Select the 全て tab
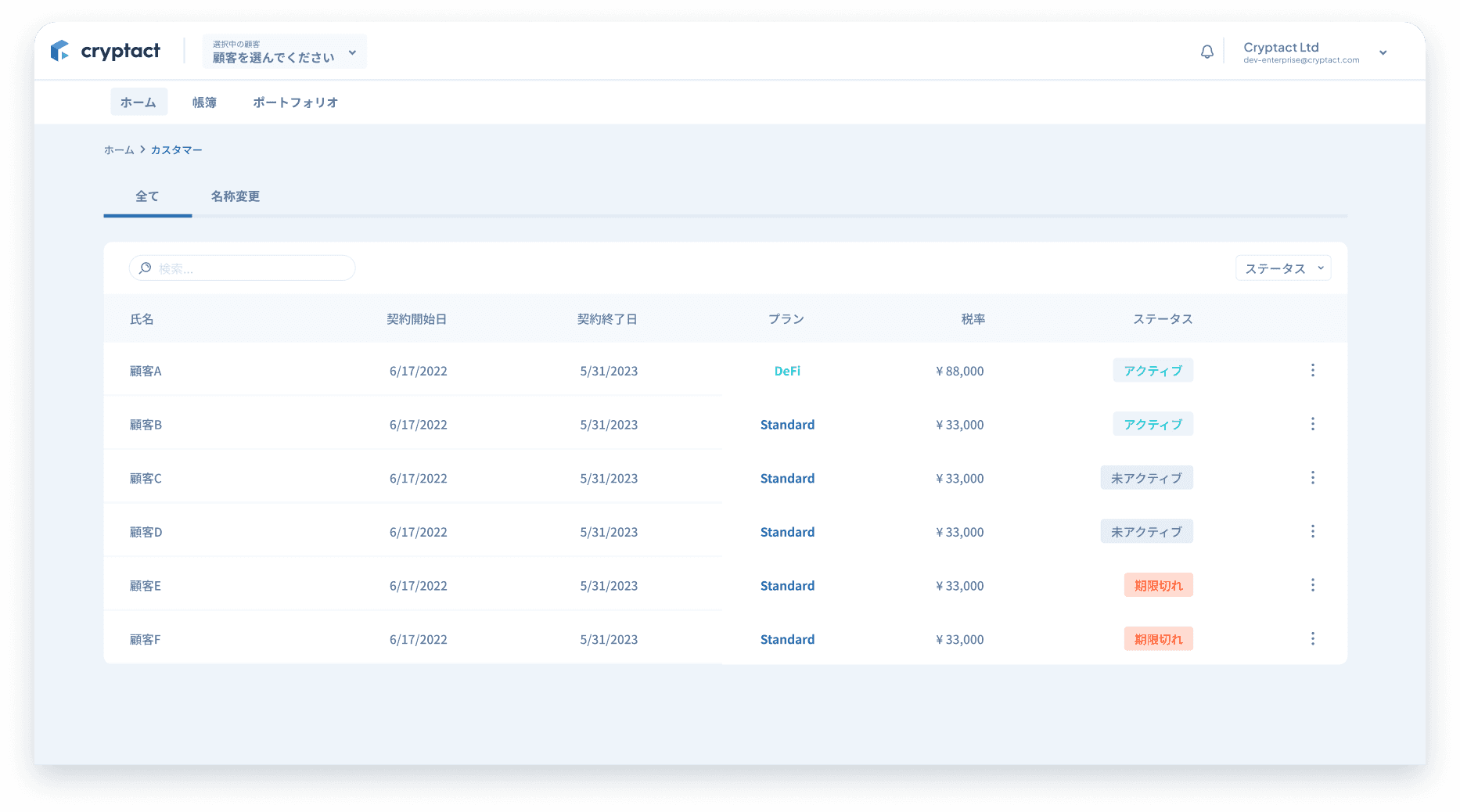 click(x=147, y=196)
